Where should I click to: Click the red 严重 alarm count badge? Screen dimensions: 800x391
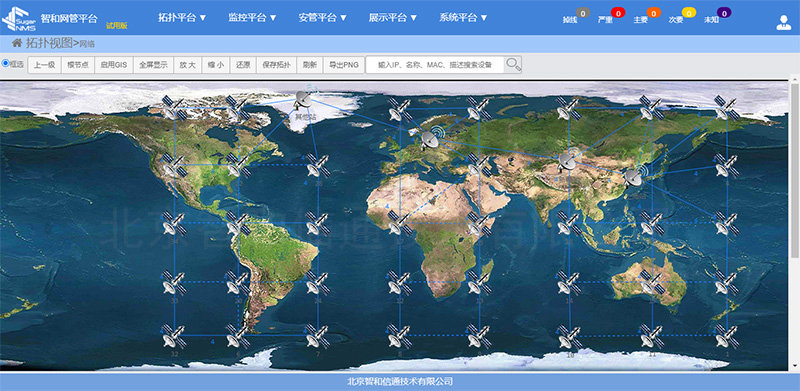(618, 13)
